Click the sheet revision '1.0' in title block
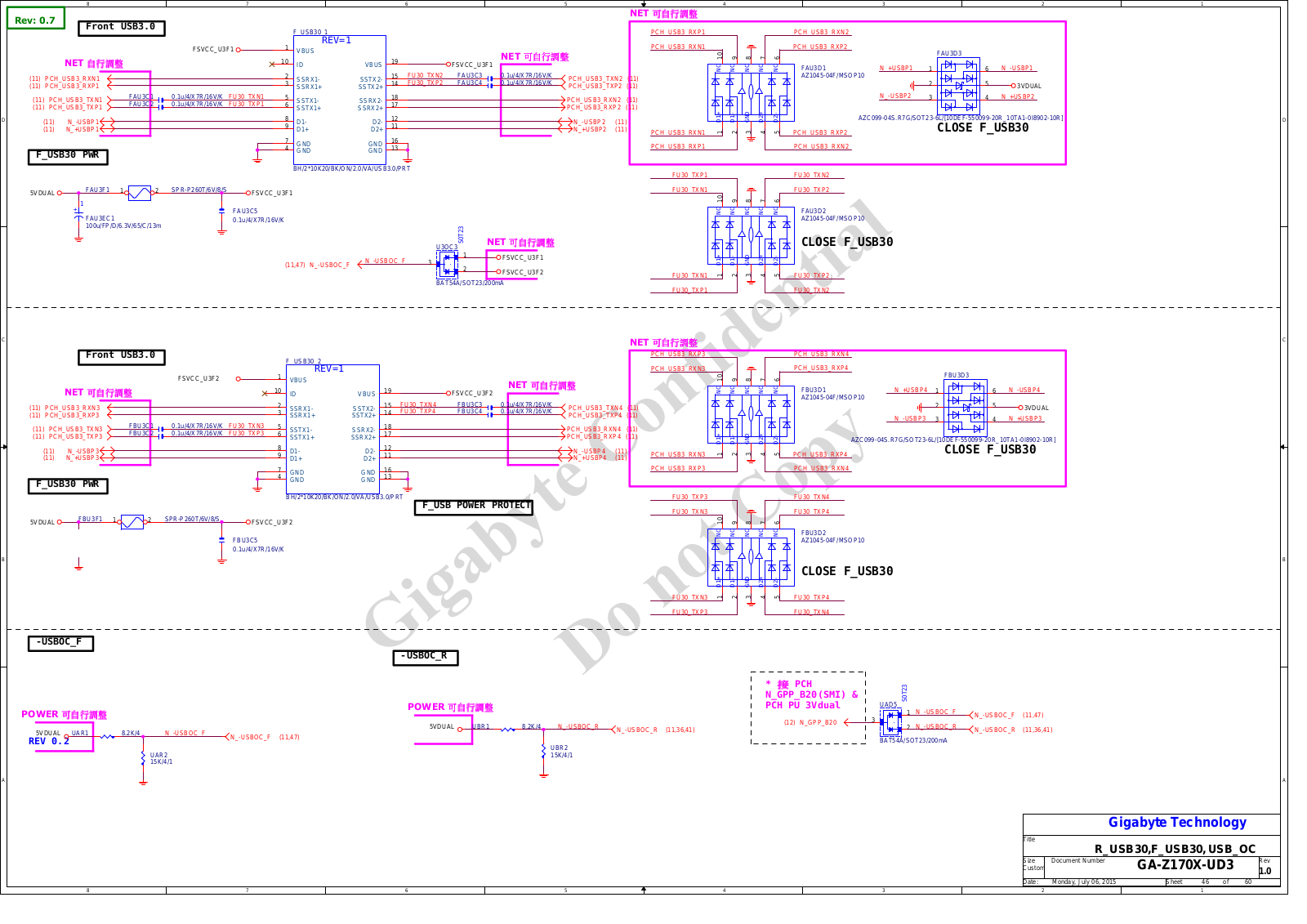1307x924 pixels. pos(1265,871)
